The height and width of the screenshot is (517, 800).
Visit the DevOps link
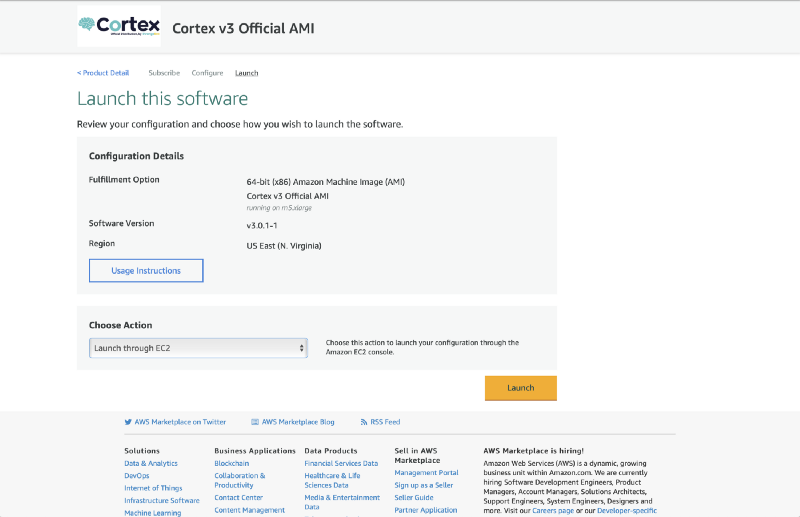pyautogui.click(x=137, y=475)
